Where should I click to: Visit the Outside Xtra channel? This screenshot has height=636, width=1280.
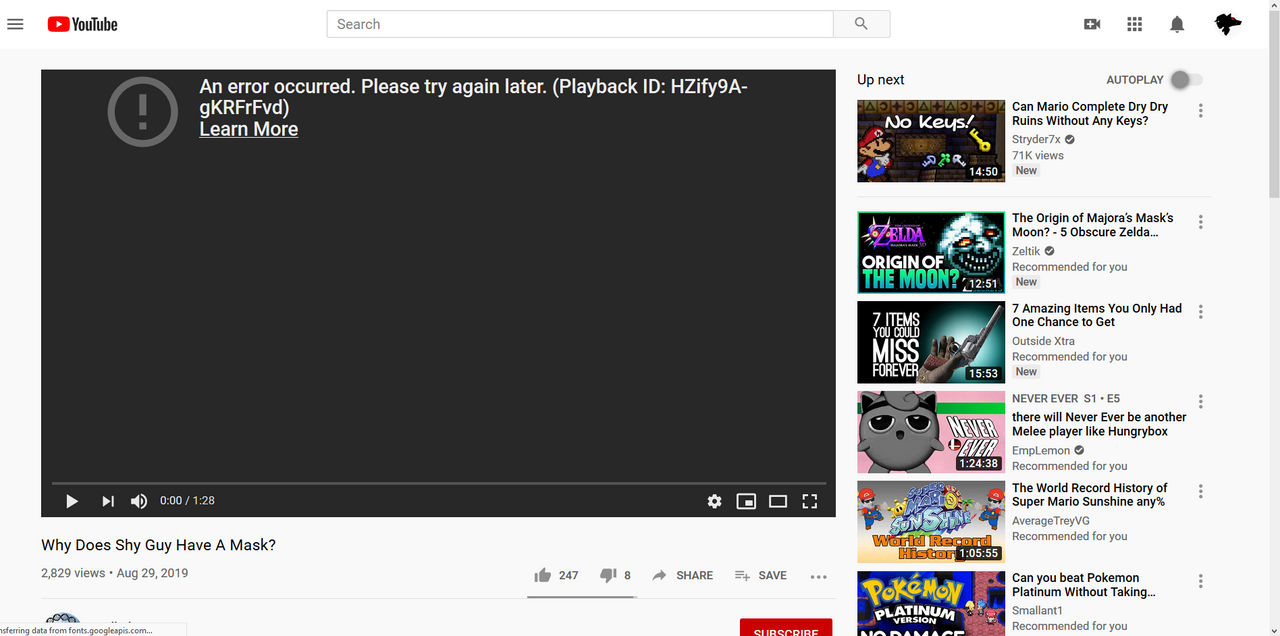pyautogui.click(x=1044, y=341)
